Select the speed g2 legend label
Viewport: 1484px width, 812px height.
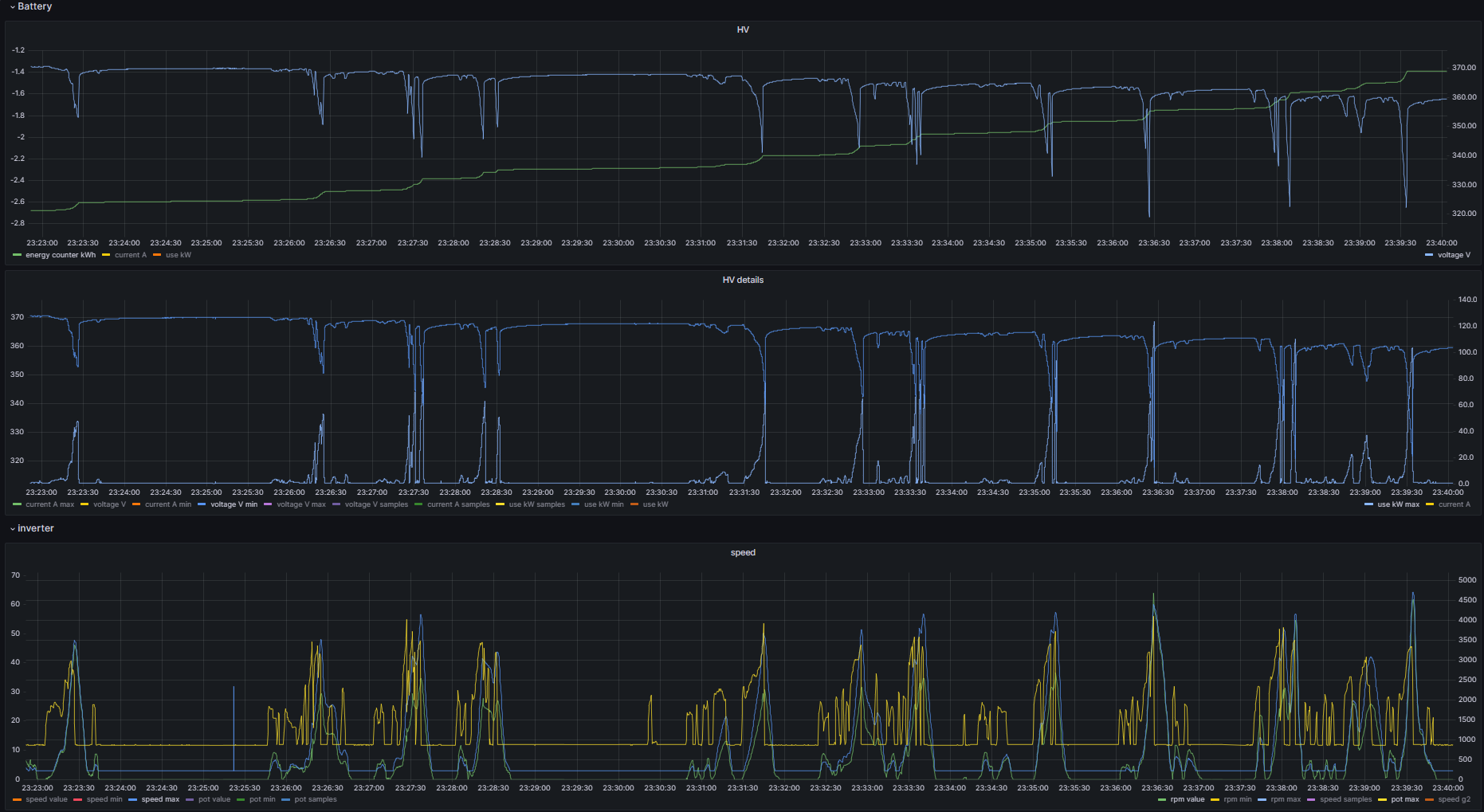click(x=1454, y=800)
